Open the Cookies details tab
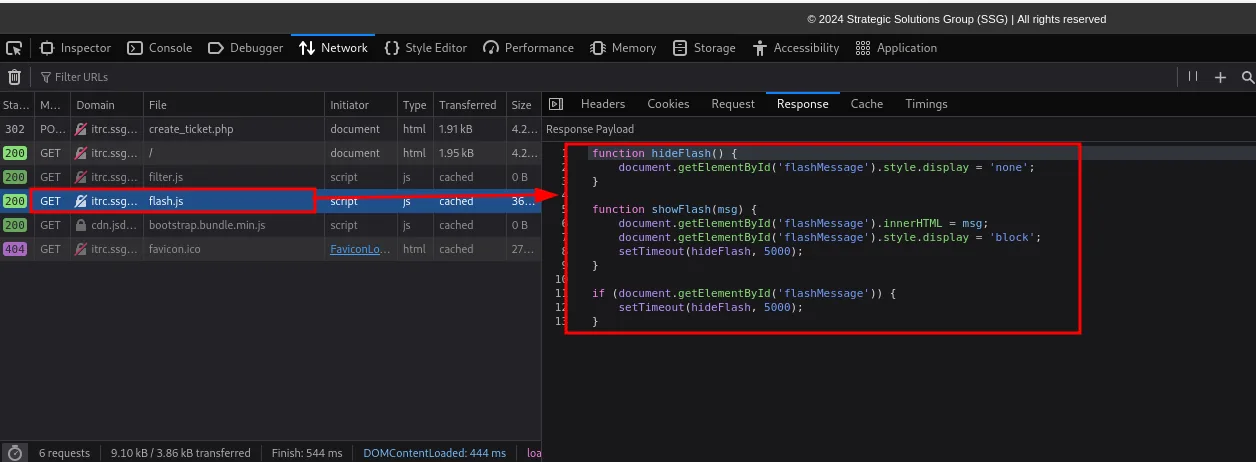Image resolution: width=1256 pixels, height=462 pixels. [668, 104]
